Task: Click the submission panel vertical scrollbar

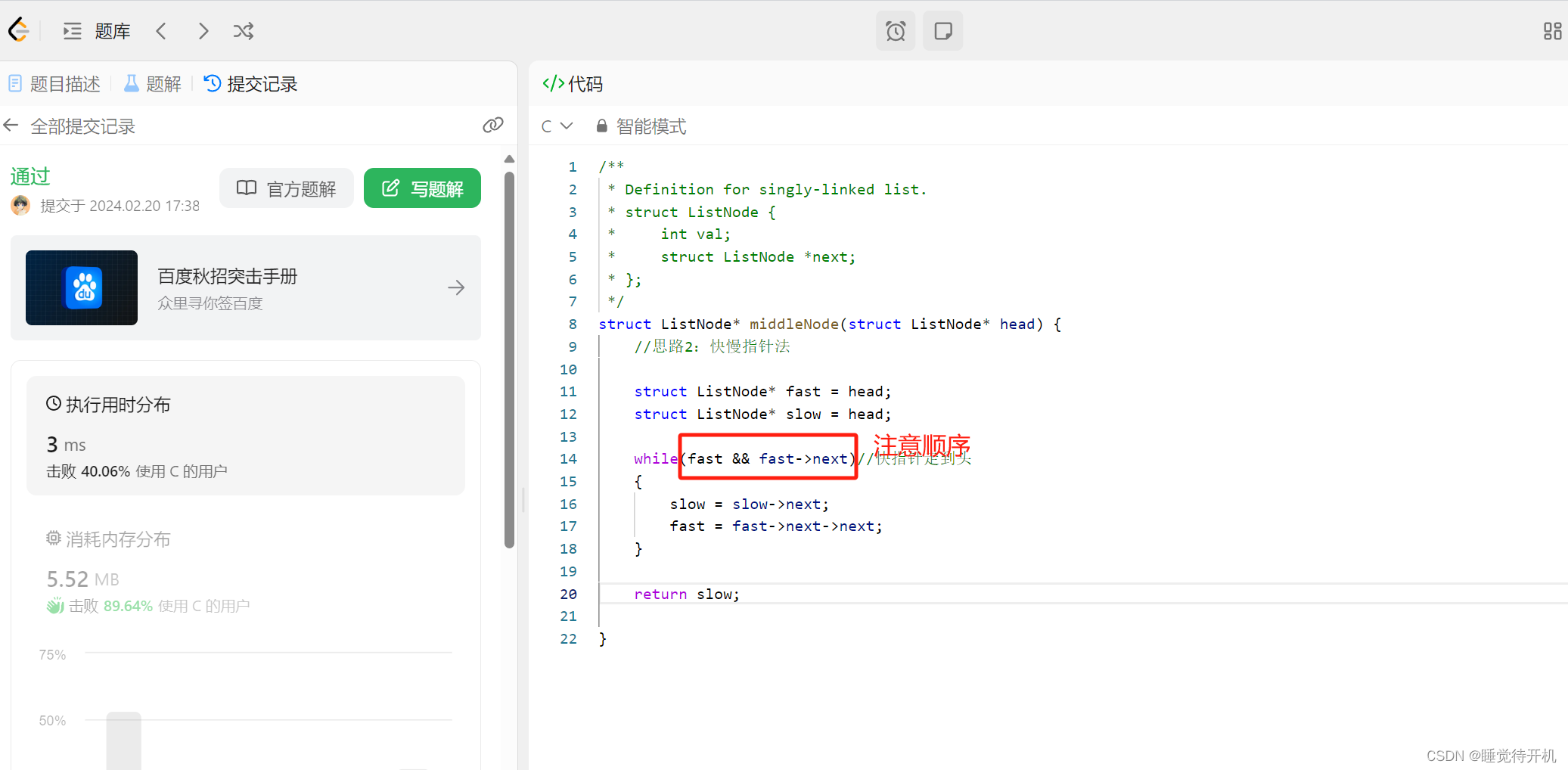Action: (x=509, y=359)
